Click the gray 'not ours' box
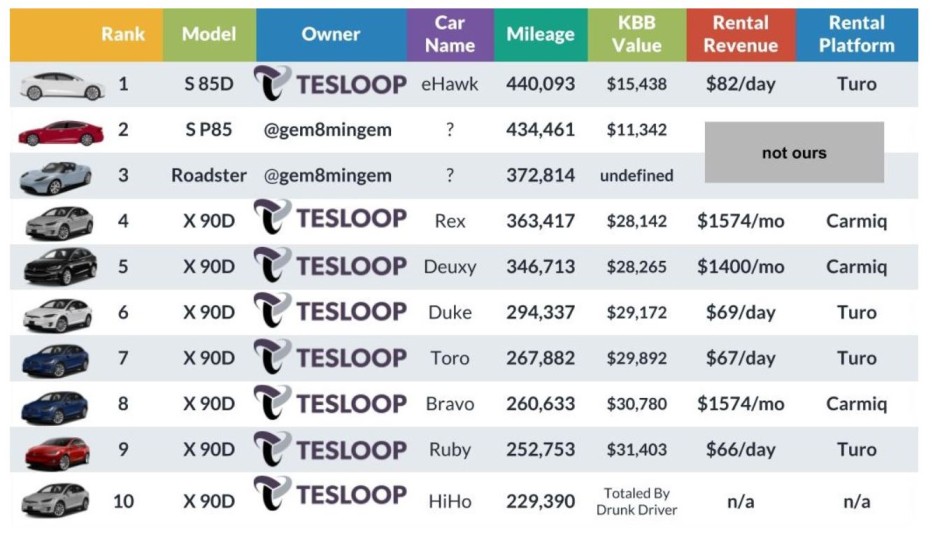933x547 pixels. pos(794,153)
